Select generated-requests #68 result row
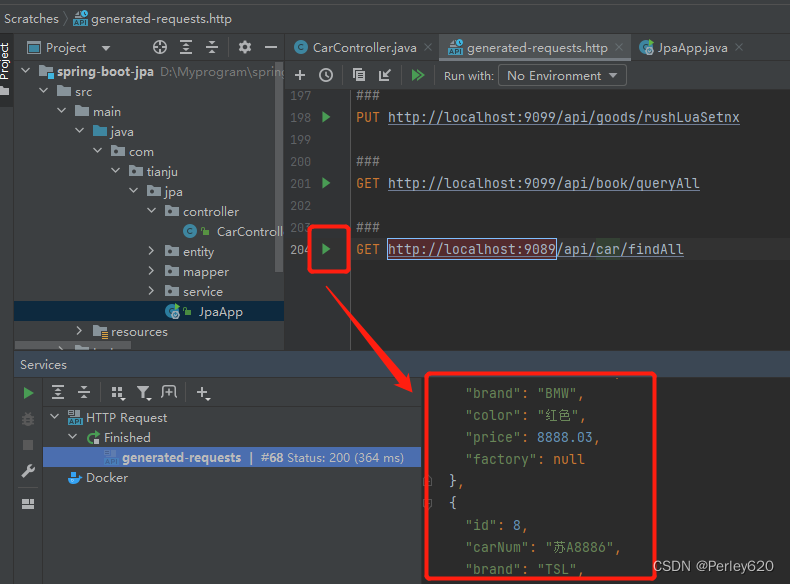Screen dimensions: 790x584 pos(232,458)
